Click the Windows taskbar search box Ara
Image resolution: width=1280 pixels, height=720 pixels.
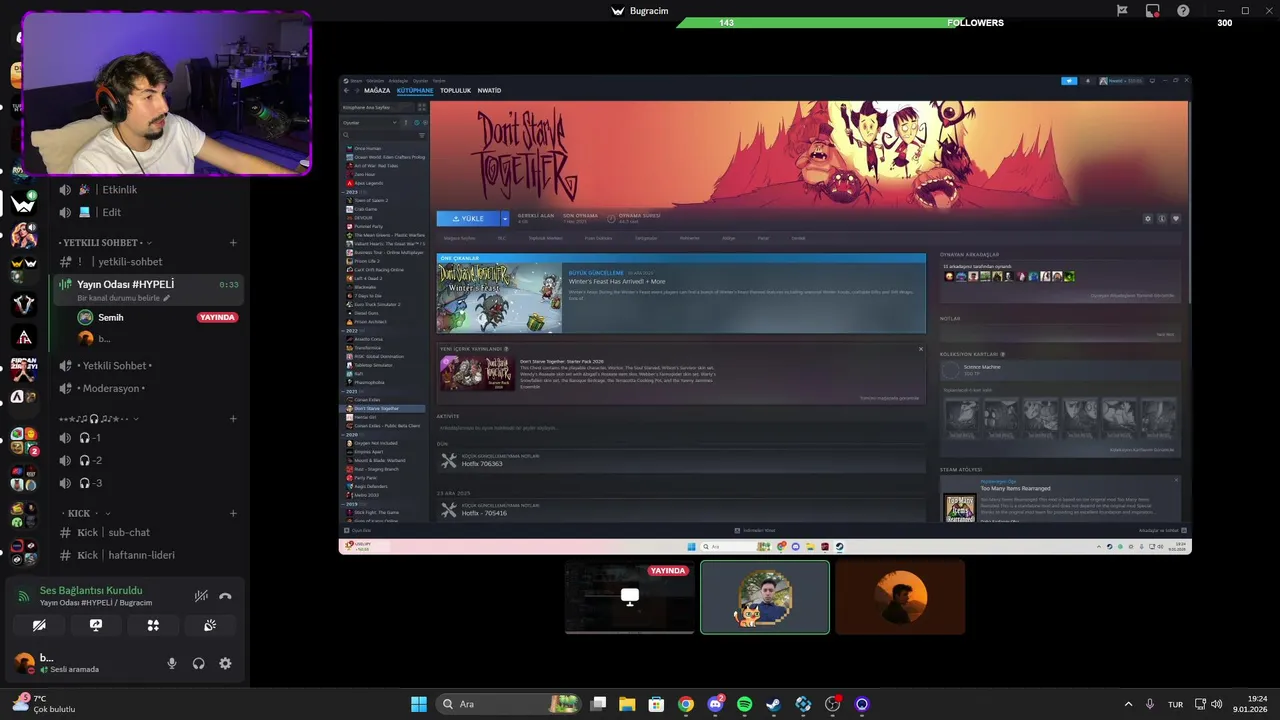[509, 704]
